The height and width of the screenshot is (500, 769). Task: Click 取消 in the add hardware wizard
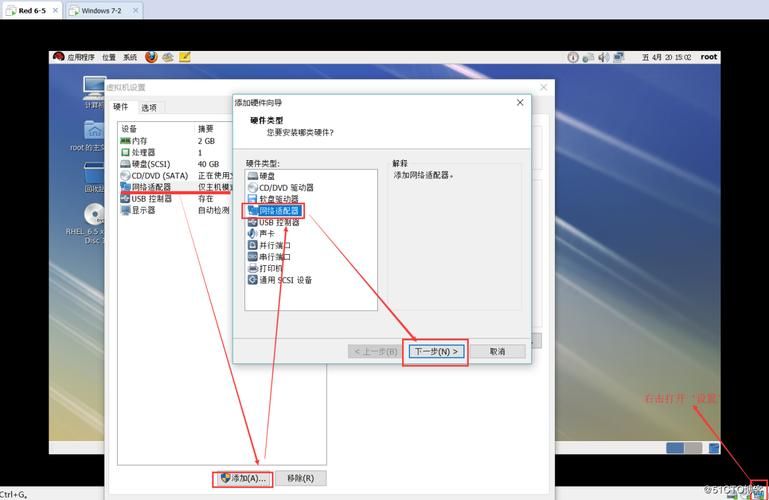click(x=497, y=351)
